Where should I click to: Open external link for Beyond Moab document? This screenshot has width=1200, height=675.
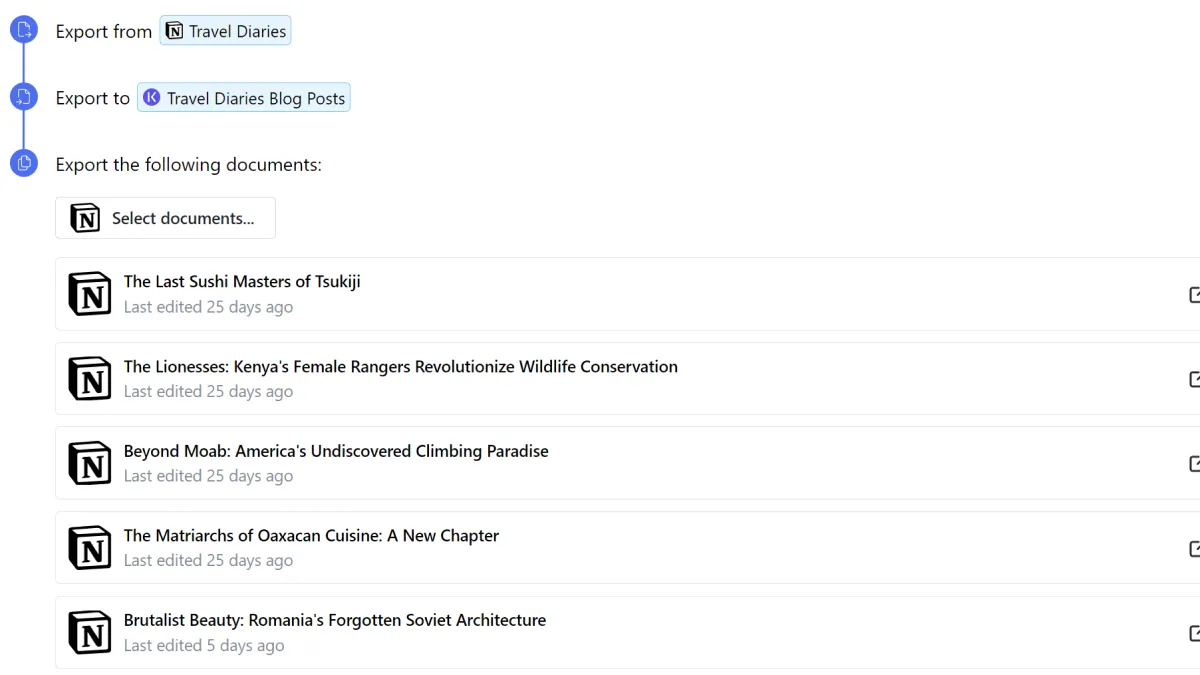tap(1194, 463)
